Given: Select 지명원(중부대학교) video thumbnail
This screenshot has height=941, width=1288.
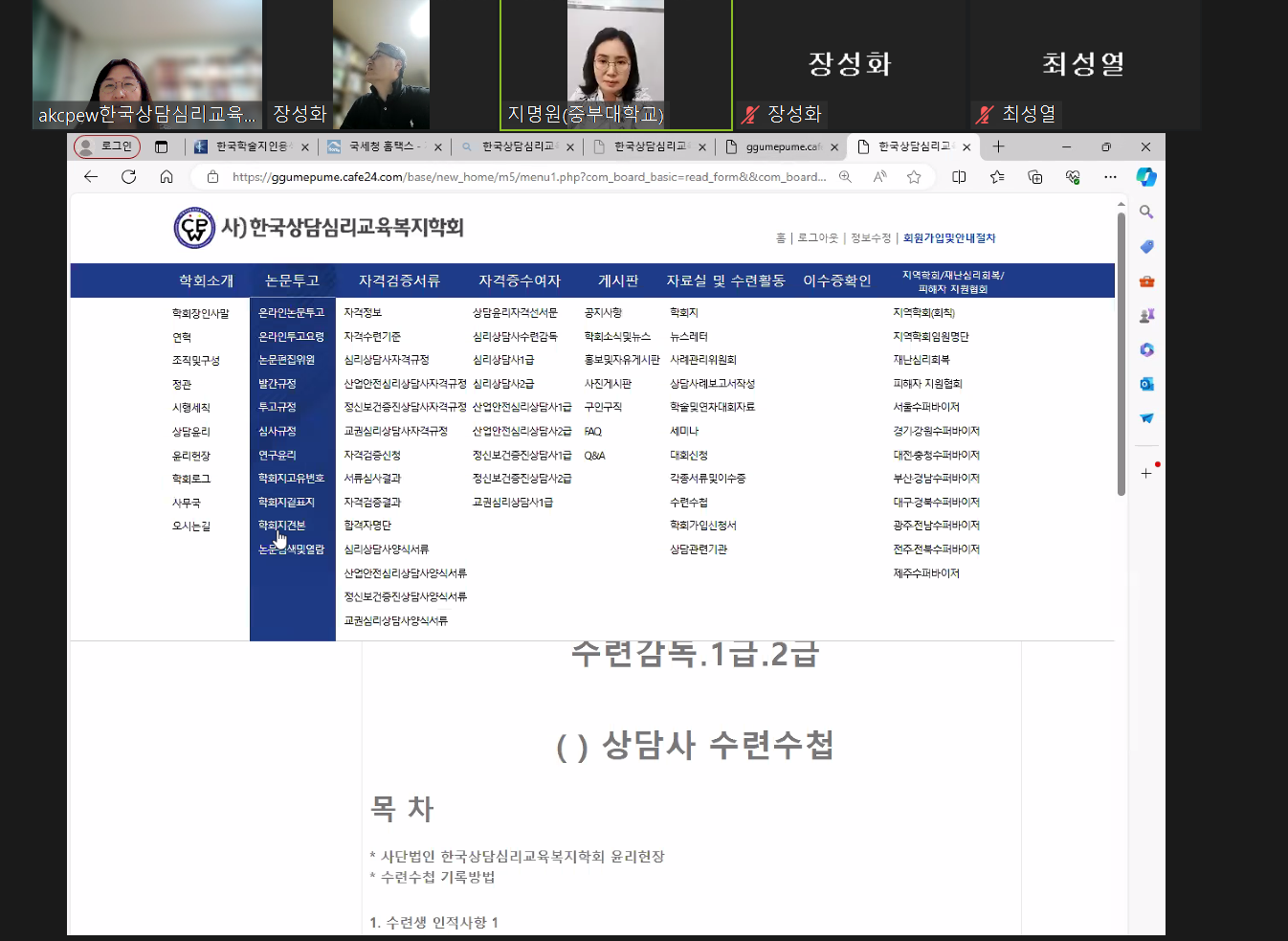Looking at the screenshot, I should [615, 64].
